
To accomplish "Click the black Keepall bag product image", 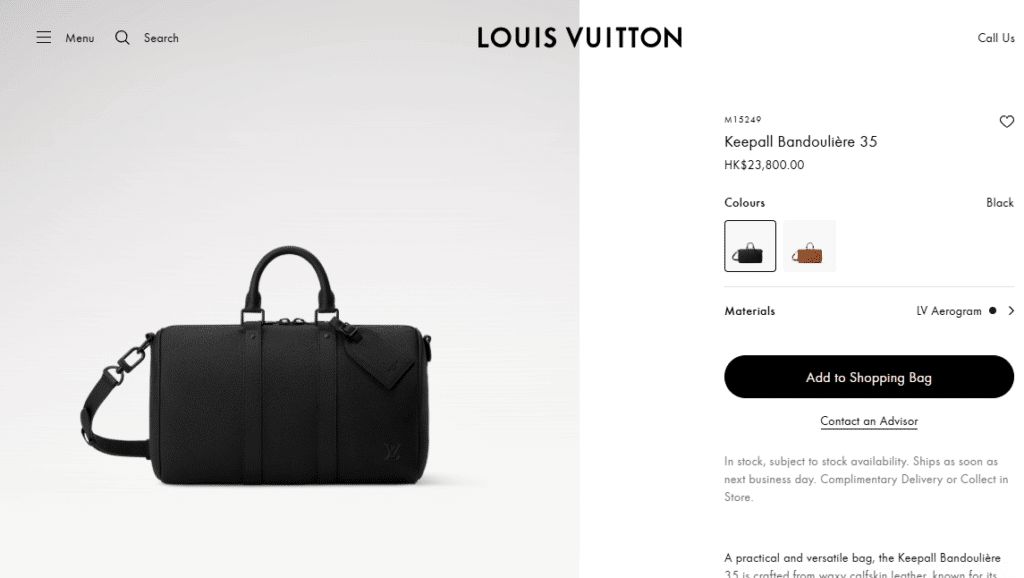I will click(258, 367).
